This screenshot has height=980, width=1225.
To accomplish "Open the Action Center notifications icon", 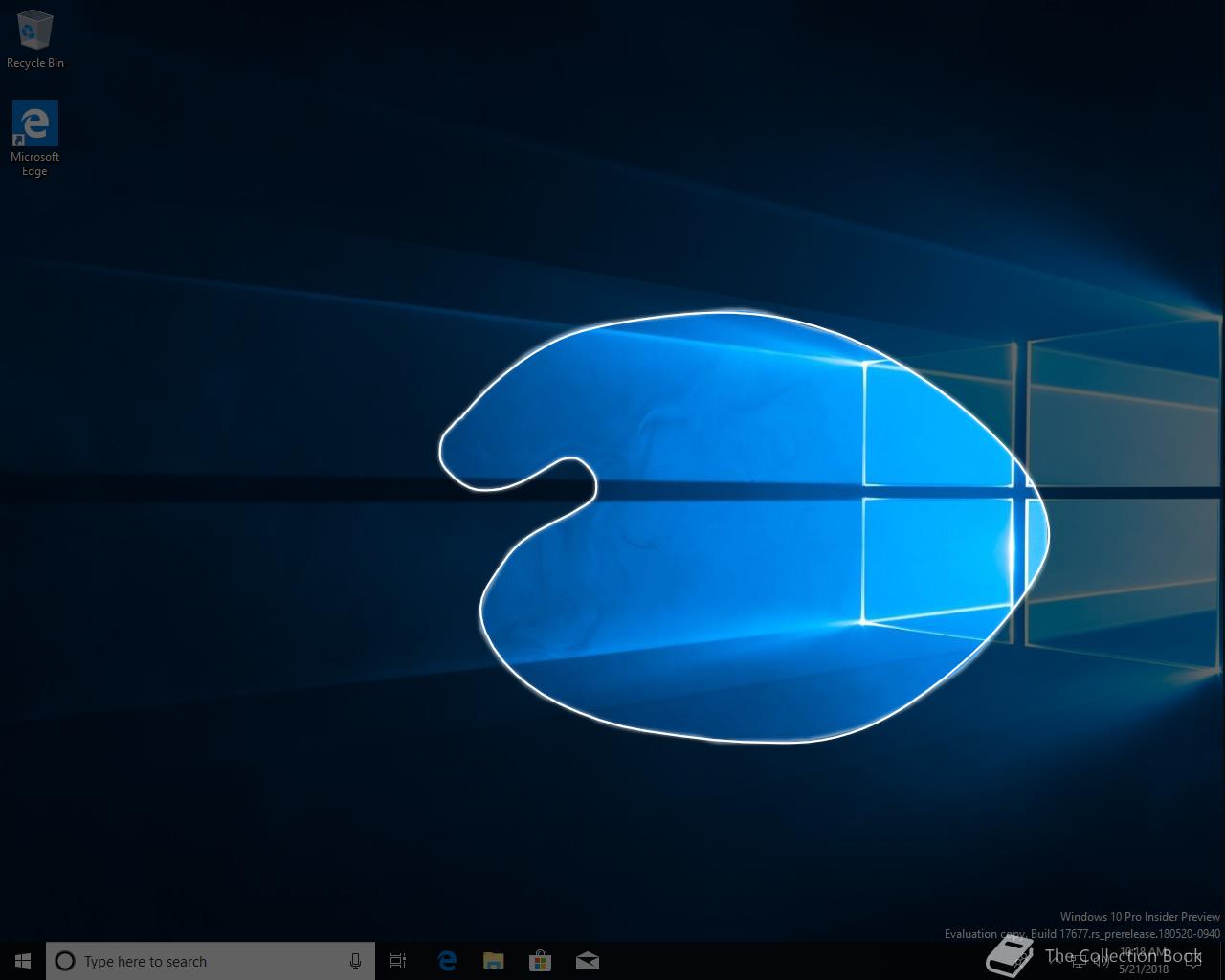I will [1193, 961].
